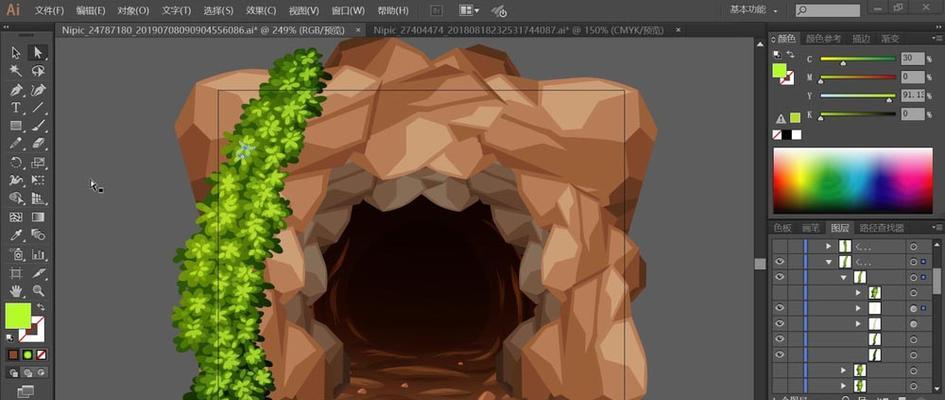Viewport: 945px width, 400px height.
Task: Hide the bottom-most visible eye sublayer
Action: click(x=780, y=354)
